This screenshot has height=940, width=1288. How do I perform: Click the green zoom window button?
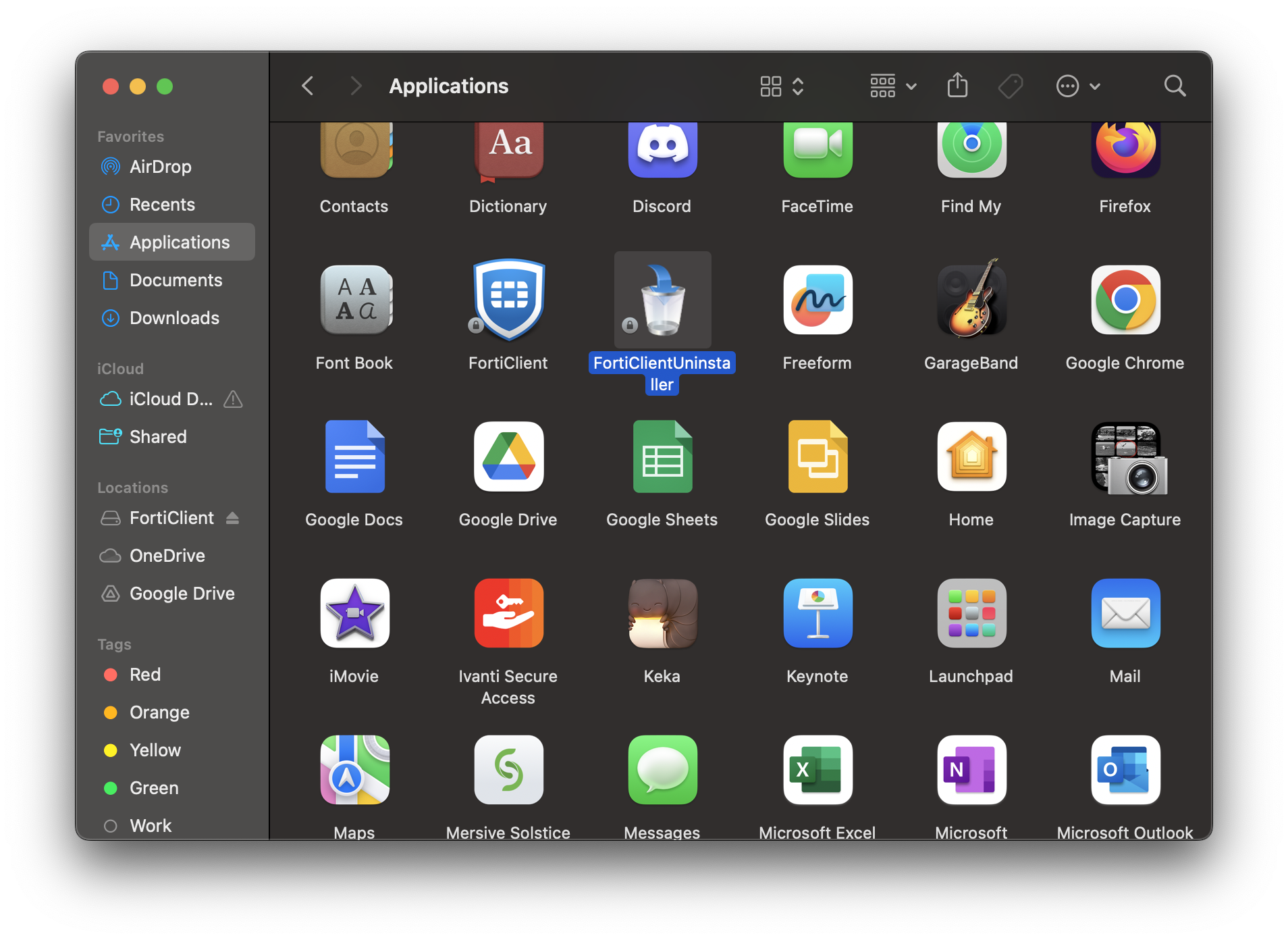point(165,86)
